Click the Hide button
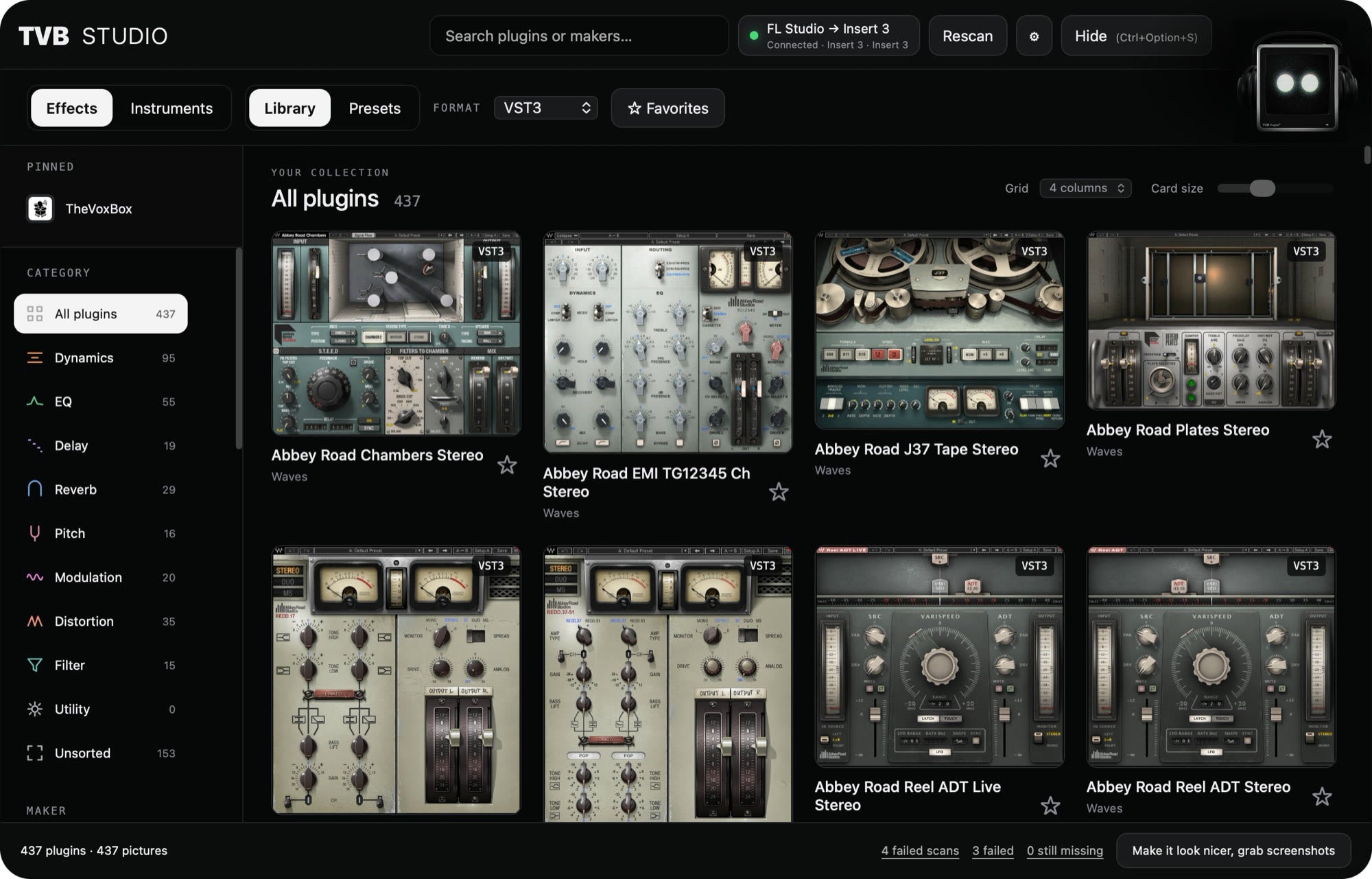The height and width of the screenshot is (879, 1372). click(1136, 36)
